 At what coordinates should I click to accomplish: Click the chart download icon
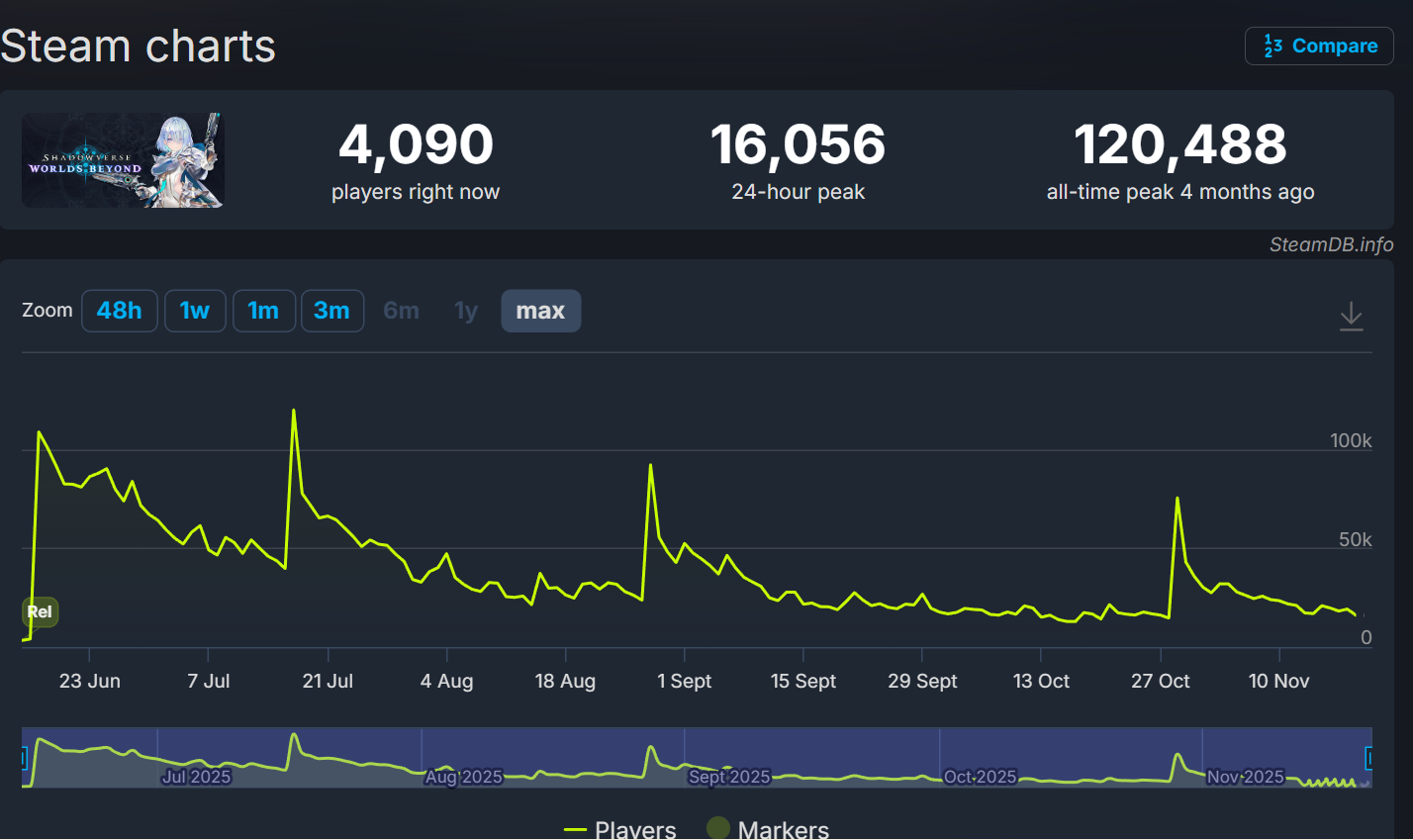point(1351,317)
